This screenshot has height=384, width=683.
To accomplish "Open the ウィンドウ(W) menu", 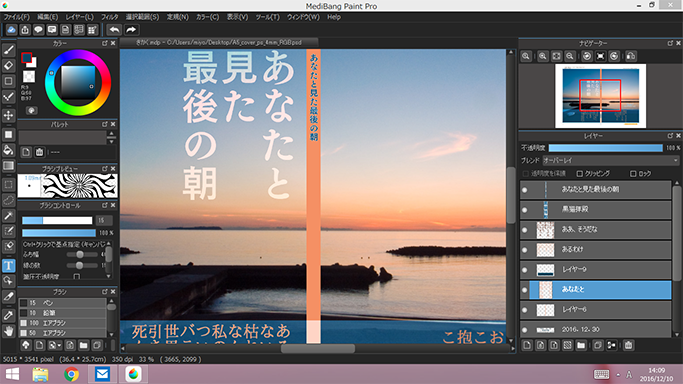I will coord(303,17).
